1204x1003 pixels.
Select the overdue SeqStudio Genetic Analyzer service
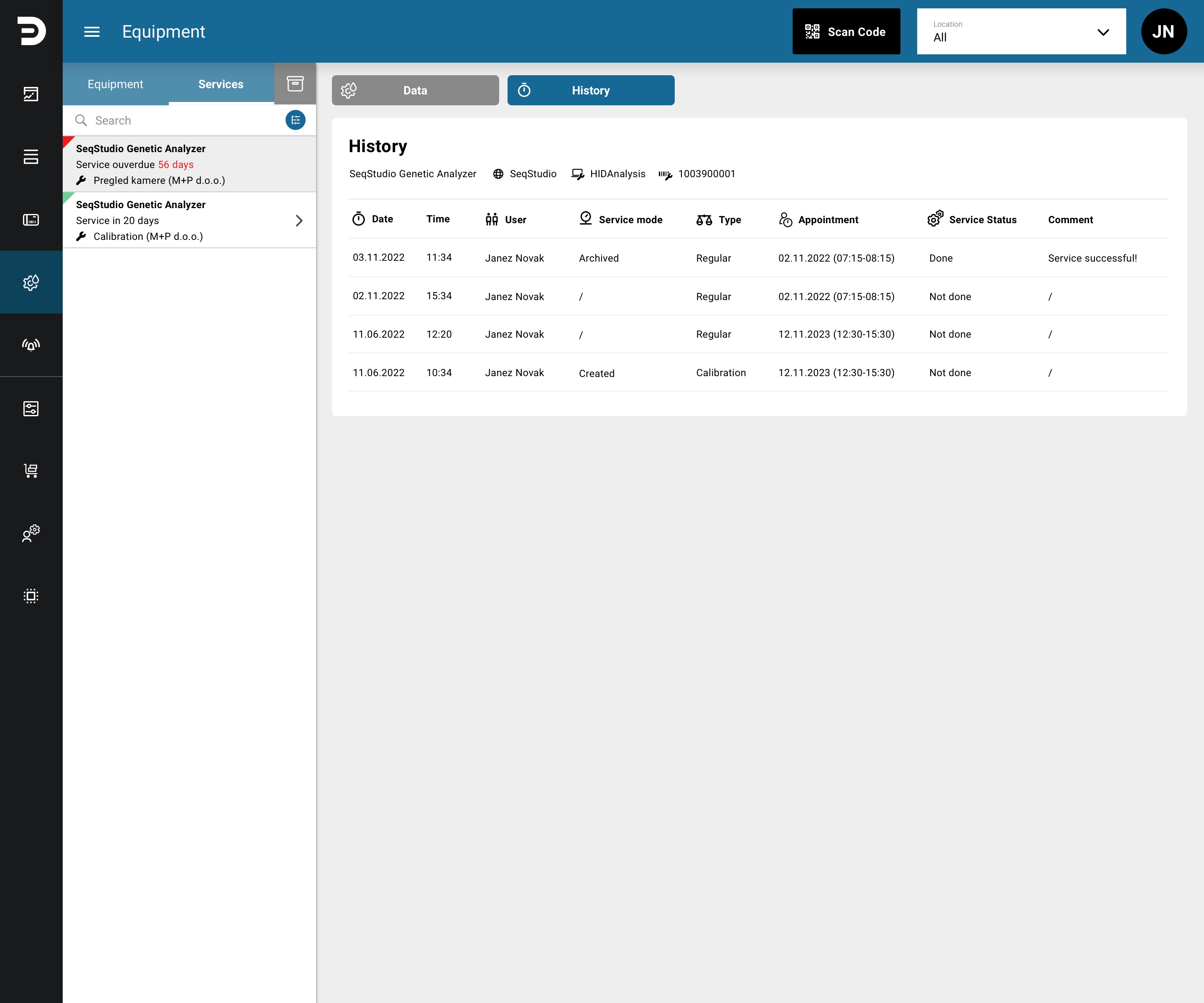coord(189,164)
